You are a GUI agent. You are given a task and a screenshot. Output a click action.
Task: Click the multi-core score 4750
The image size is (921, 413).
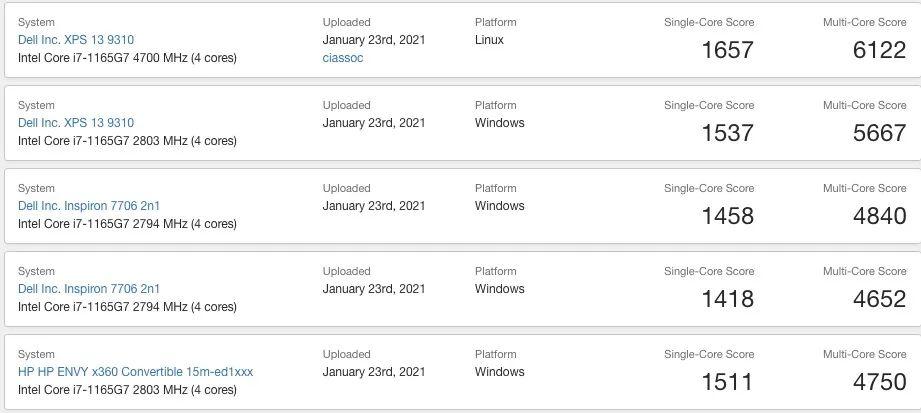click(879, 382)
